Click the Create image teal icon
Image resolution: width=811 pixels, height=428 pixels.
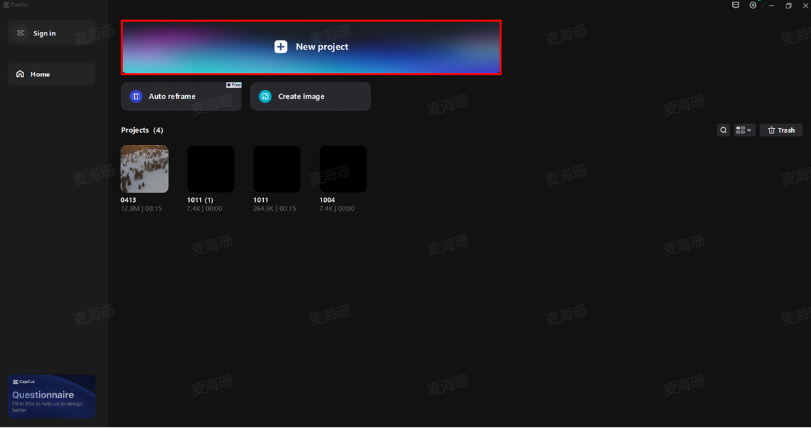265,96
